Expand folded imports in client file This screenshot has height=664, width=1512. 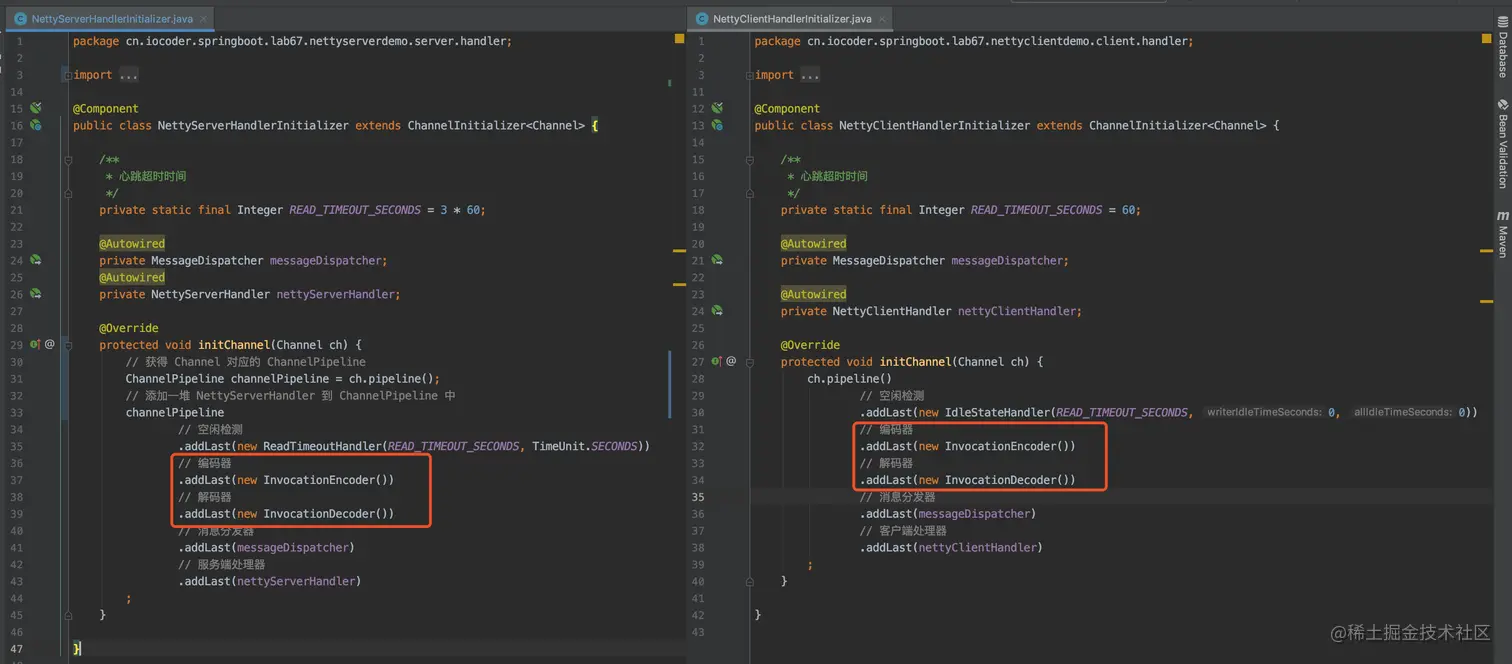[749, 75]
